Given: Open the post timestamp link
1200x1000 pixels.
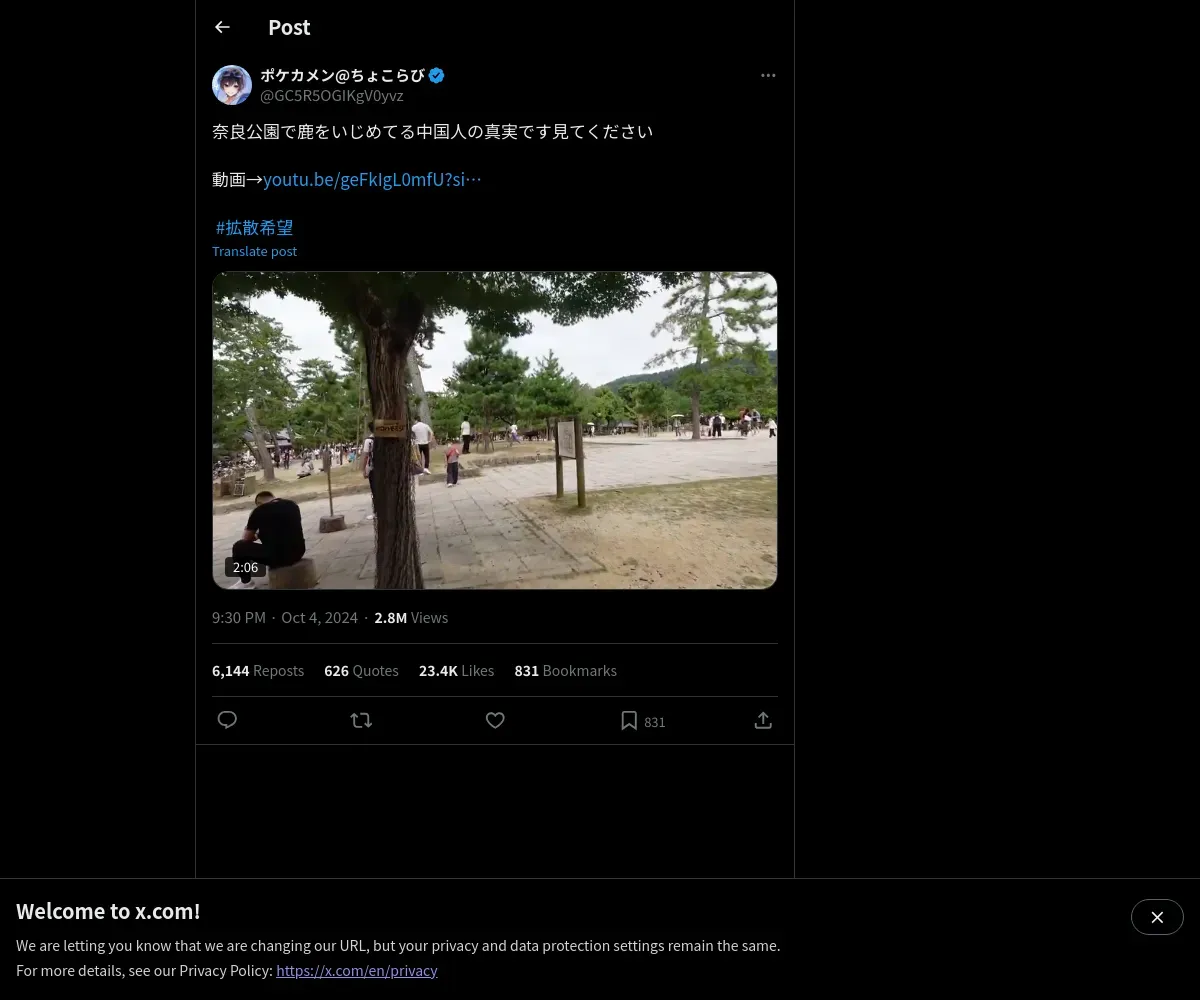Looking at the screenshot, I should click(285, 618).
